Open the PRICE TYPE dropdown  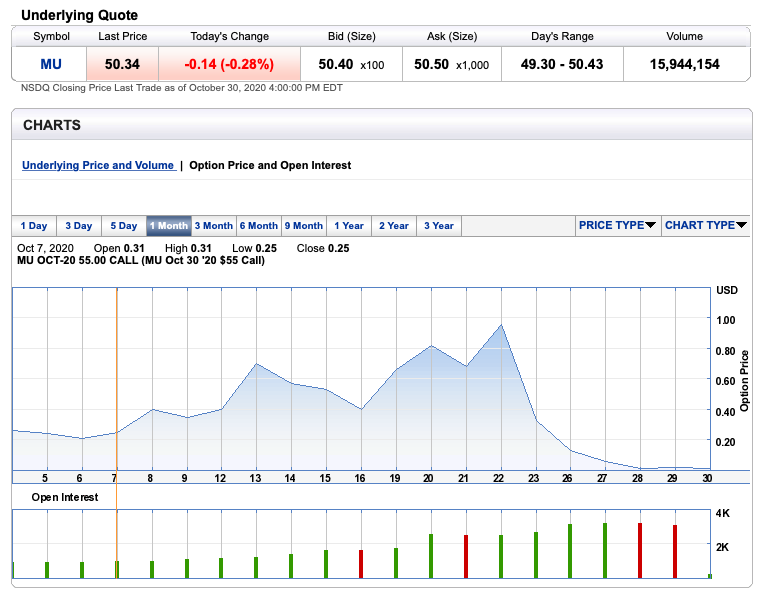point(616,225)
